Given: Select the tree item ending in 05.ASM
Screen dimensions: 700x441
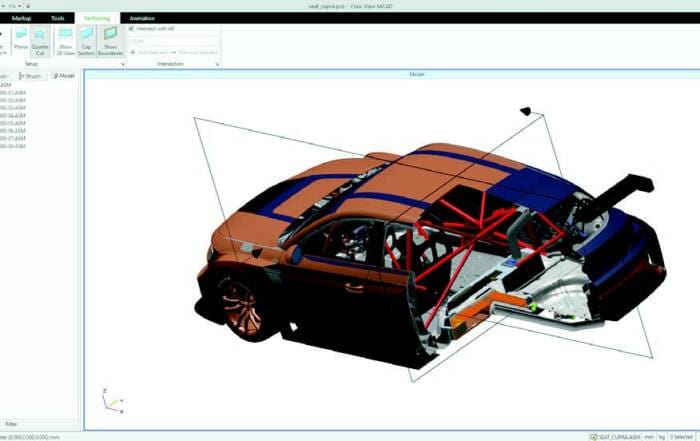Looking at the screenshot, I should coord(13,123).
